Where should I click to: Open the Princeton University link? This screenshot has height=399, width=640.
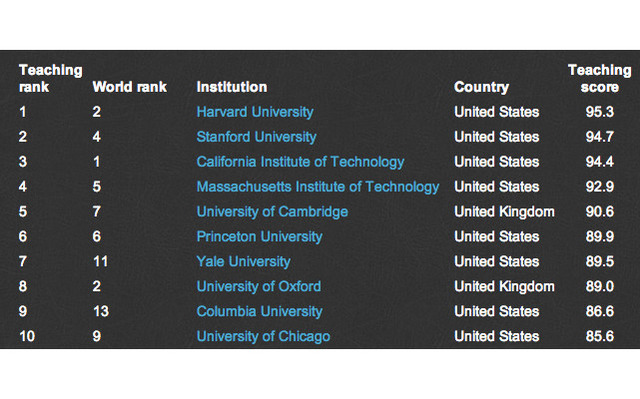(x=259, y=237)
